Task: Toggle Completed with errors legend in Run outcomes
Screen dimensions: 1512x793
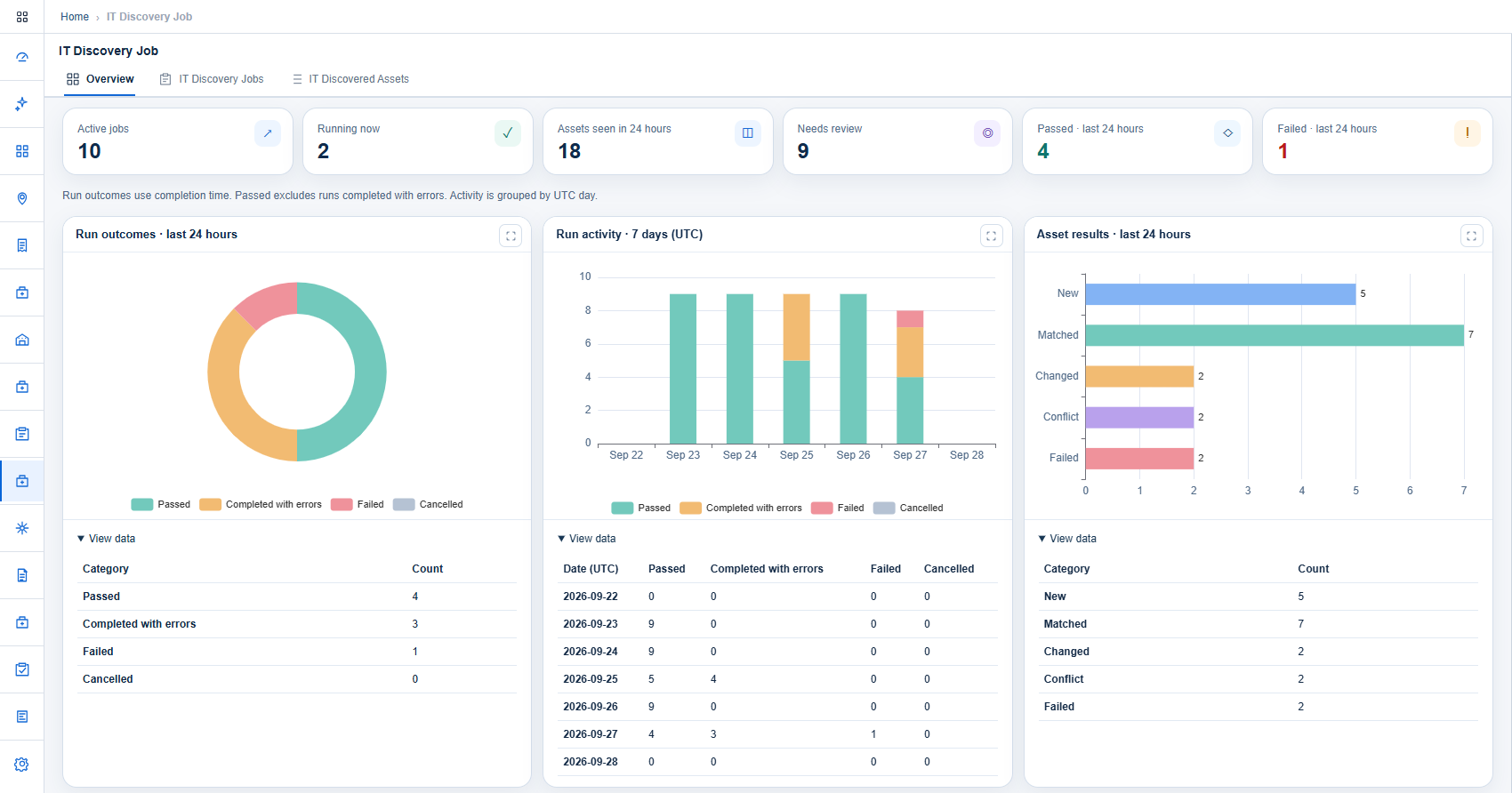Action: [x=261, y=504]
